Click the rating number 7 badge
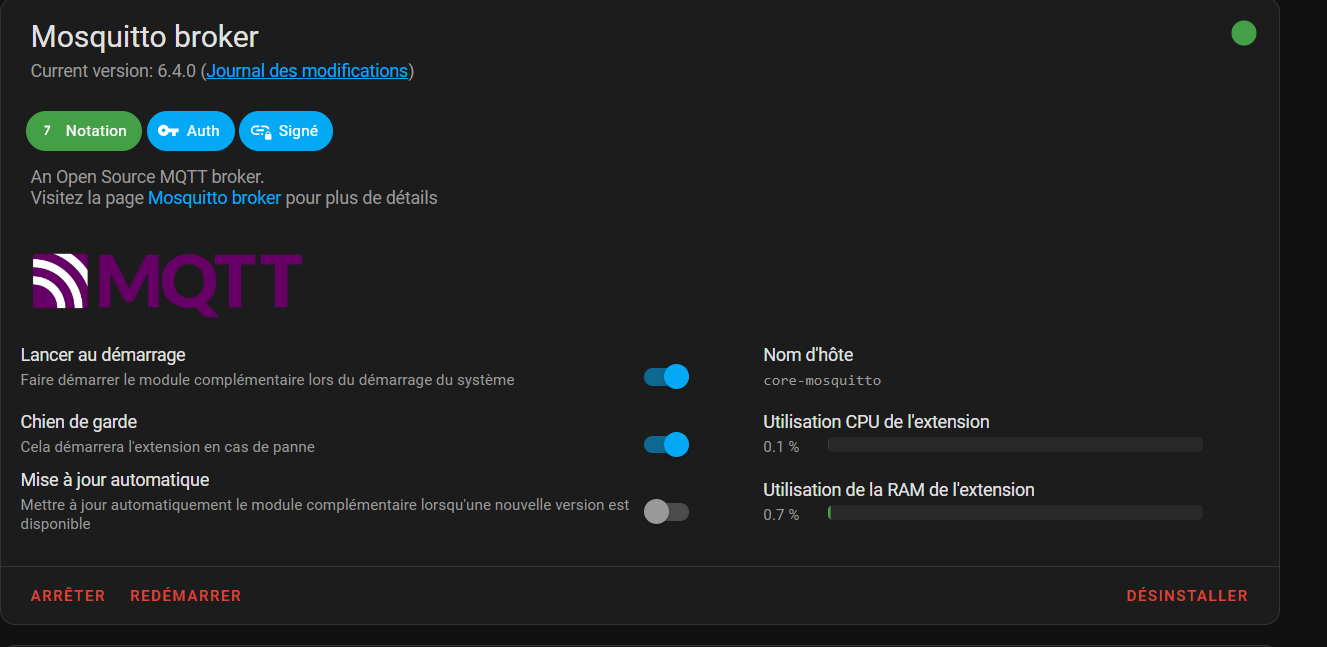This screenshot has width=1327, height=647. [47, 131]
